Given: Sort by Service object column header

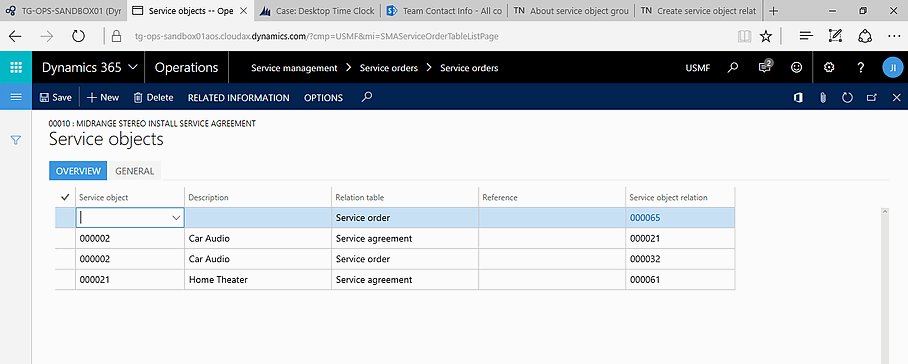Looking at the screenshot, I should 104,197.
